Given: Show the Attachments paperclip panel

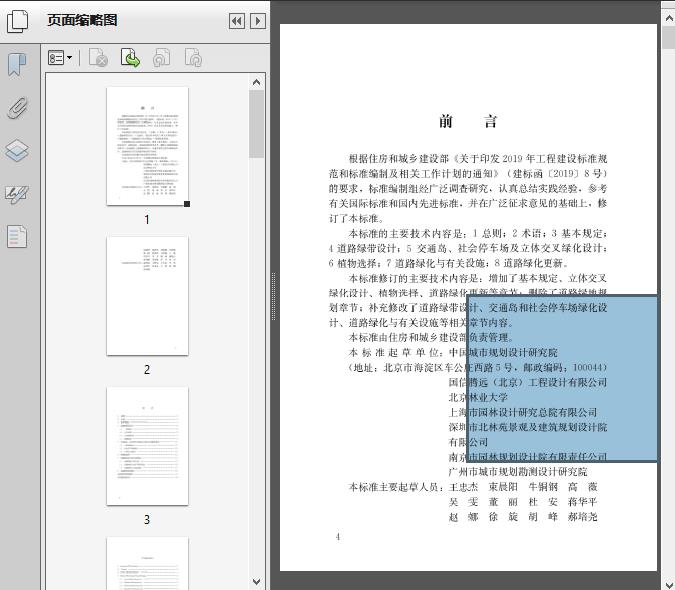Looking at the screenshot, I should coord(17,108).
